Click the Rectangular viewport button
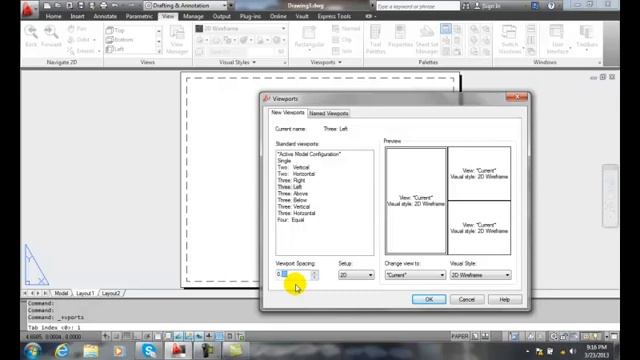 coord(309,38)
